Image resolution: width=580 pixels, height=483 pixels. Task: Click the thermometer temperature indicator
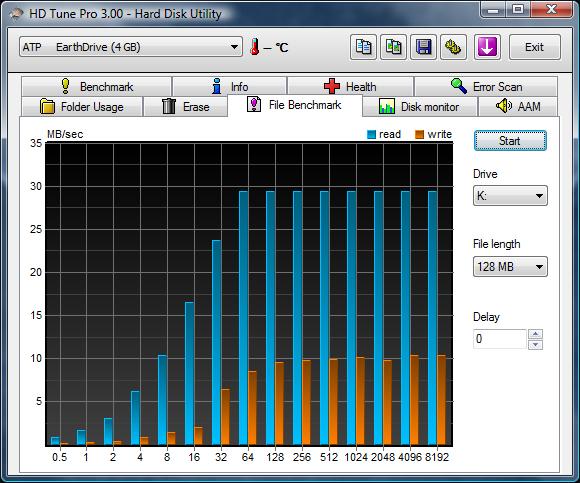pyautogui.click(x=269, y=47)
